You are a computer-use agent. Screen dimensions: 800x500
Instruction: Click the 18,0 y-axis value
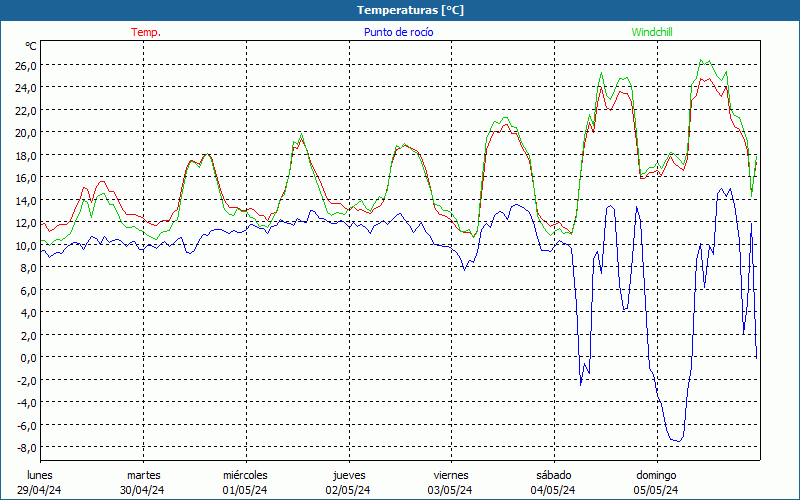(x=27, y=155)
